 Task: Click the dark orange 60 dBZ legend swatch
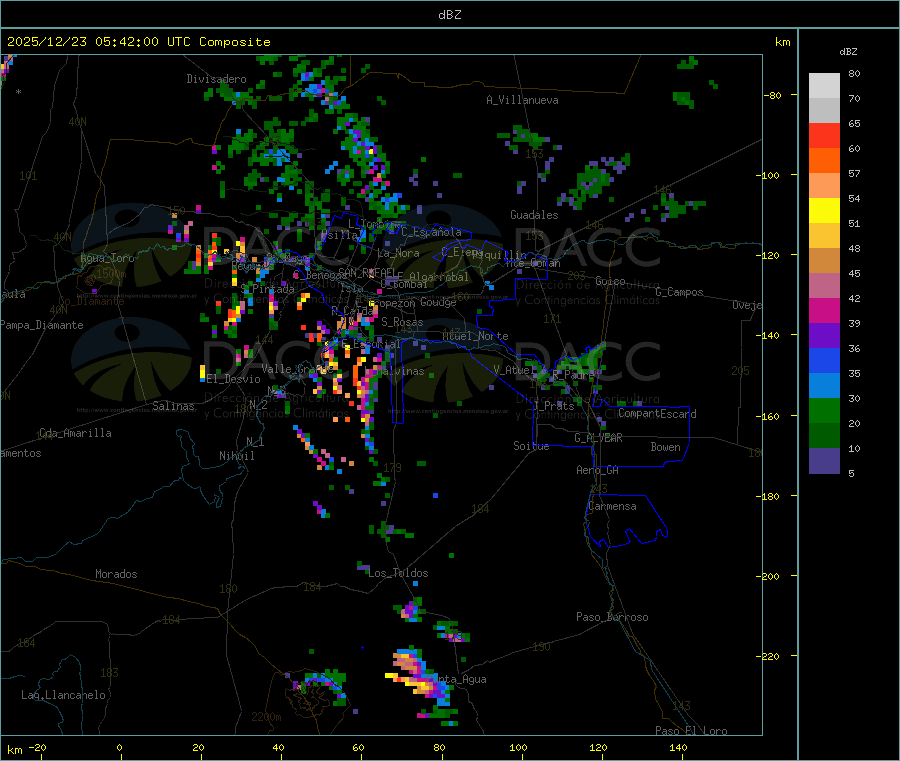coord(824,161)
